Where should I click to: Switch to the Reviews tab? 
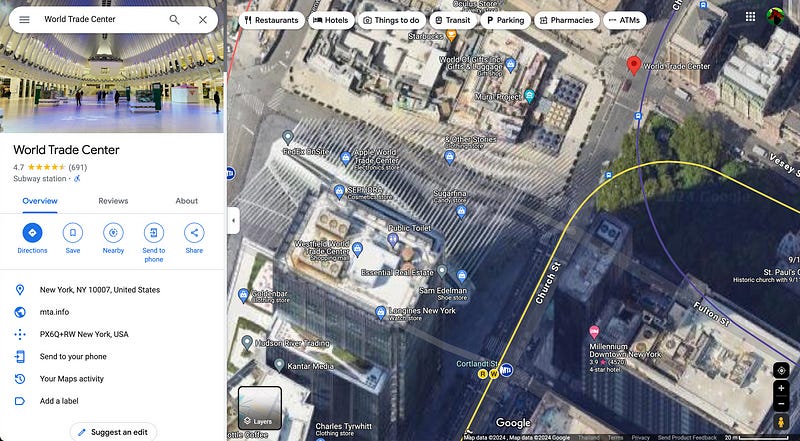click(x=113, y=201)
